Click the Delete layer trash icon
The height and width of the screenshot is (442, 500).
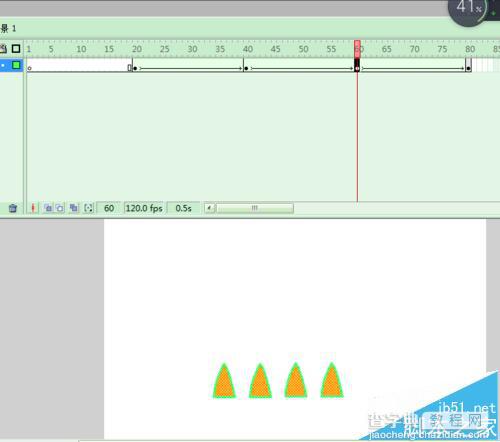pyautogui.click(x=13, y=208)
